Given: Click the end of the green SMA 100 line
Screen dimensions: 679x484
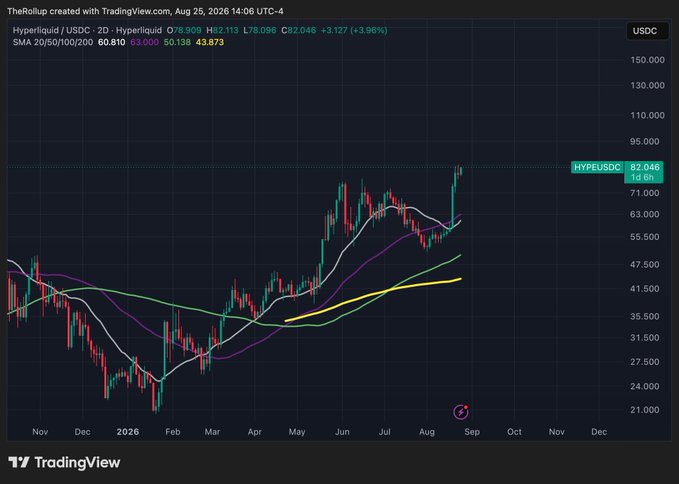Looking at the screenshot, I should point(460,255).
